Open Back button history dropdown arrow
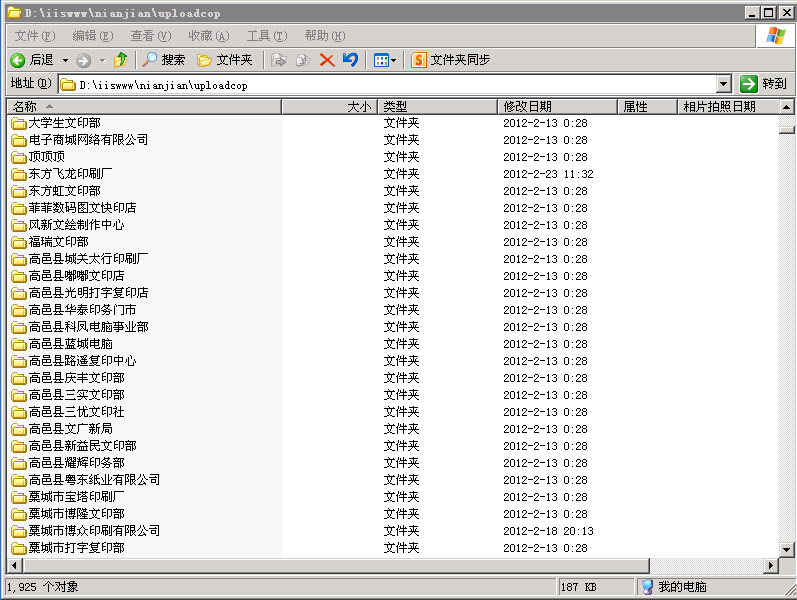The image size is (797, 600). pos(66,61)
